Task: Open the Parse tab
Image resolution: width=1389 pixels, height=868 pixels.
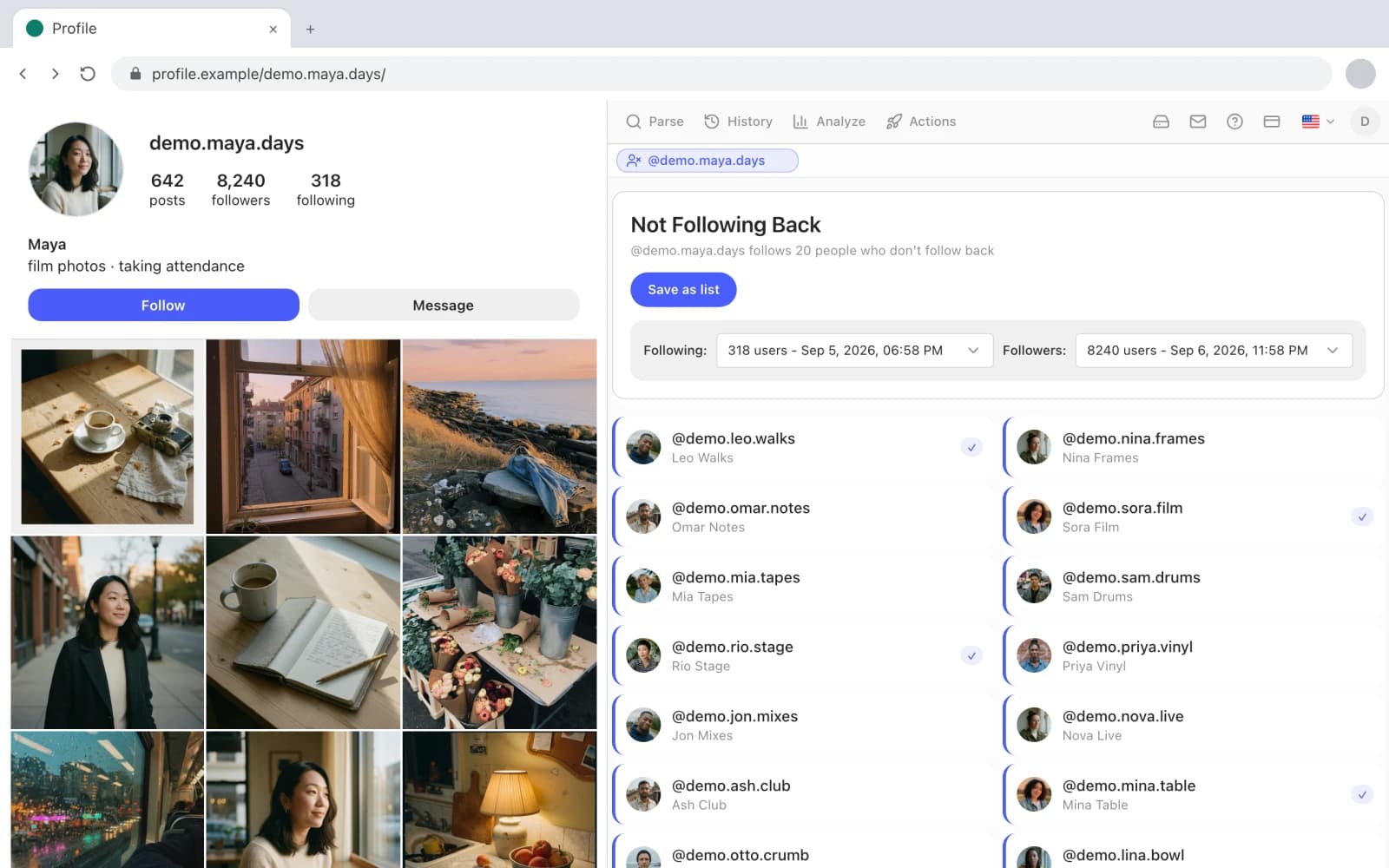Action: [x=655, y=122]
